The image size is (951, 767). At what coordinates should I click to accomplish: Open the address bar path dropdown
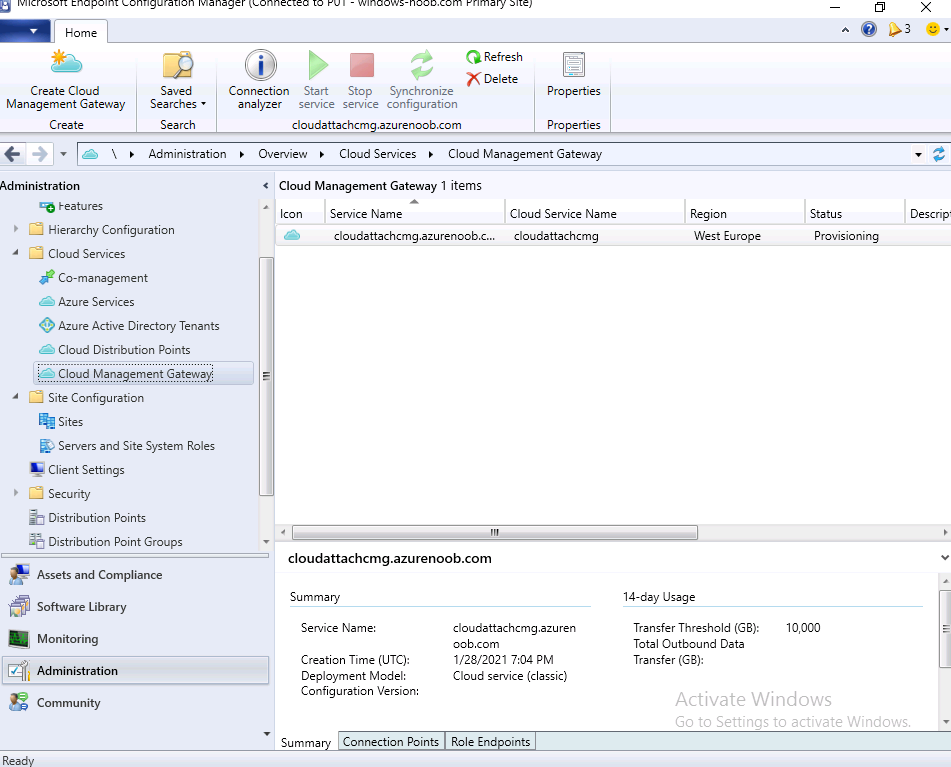[918, 154]
